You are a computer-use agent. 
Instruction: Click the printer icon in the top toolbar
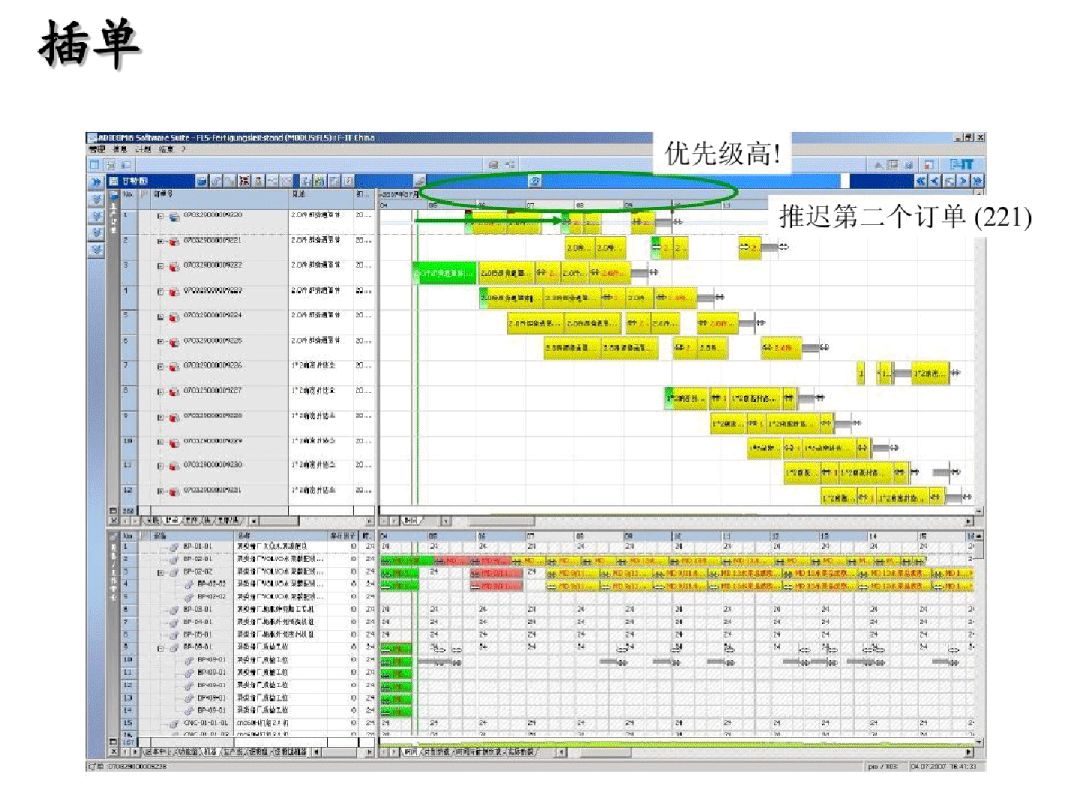point(493,165)
